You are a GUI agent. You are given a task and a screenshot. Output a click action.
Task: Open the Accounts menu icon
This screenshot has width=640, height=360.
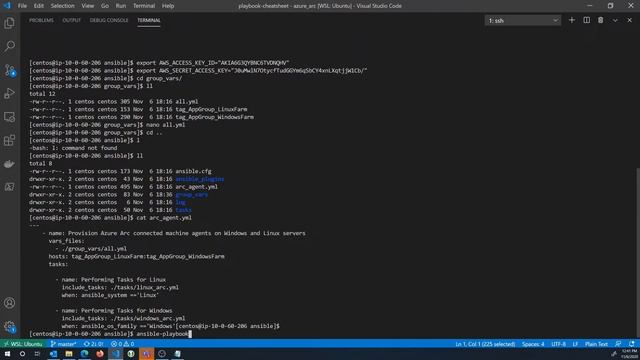click(9, 303)
